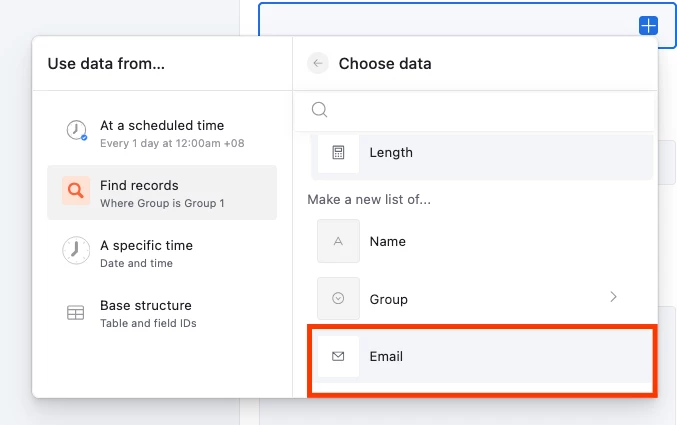Open A specific time data source

(162, 253)
